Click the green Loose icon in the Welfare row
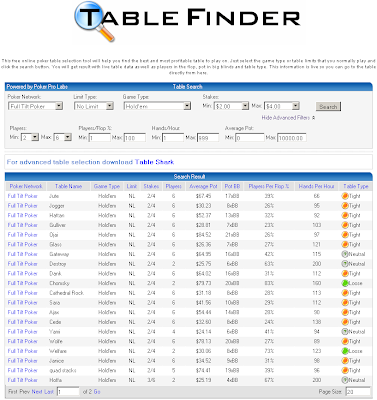 [345, 351]
